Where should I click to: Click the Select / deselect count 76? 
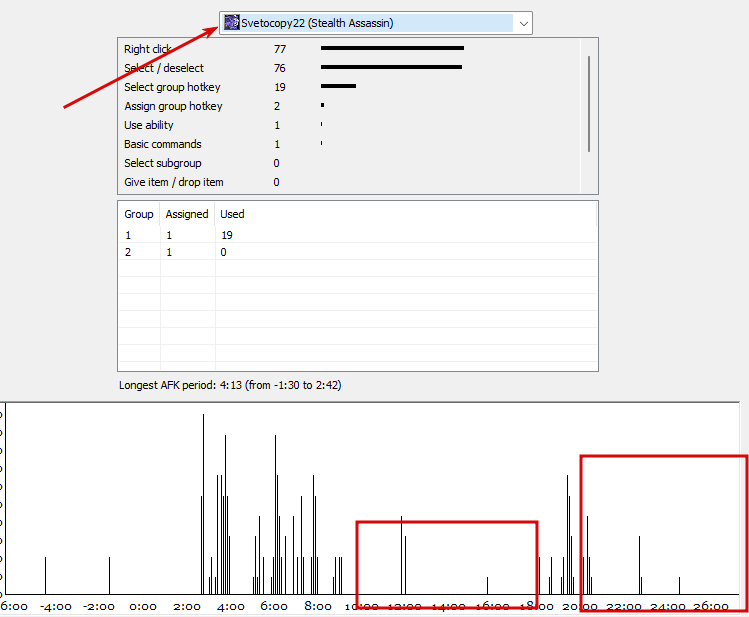tap(280, 68)
